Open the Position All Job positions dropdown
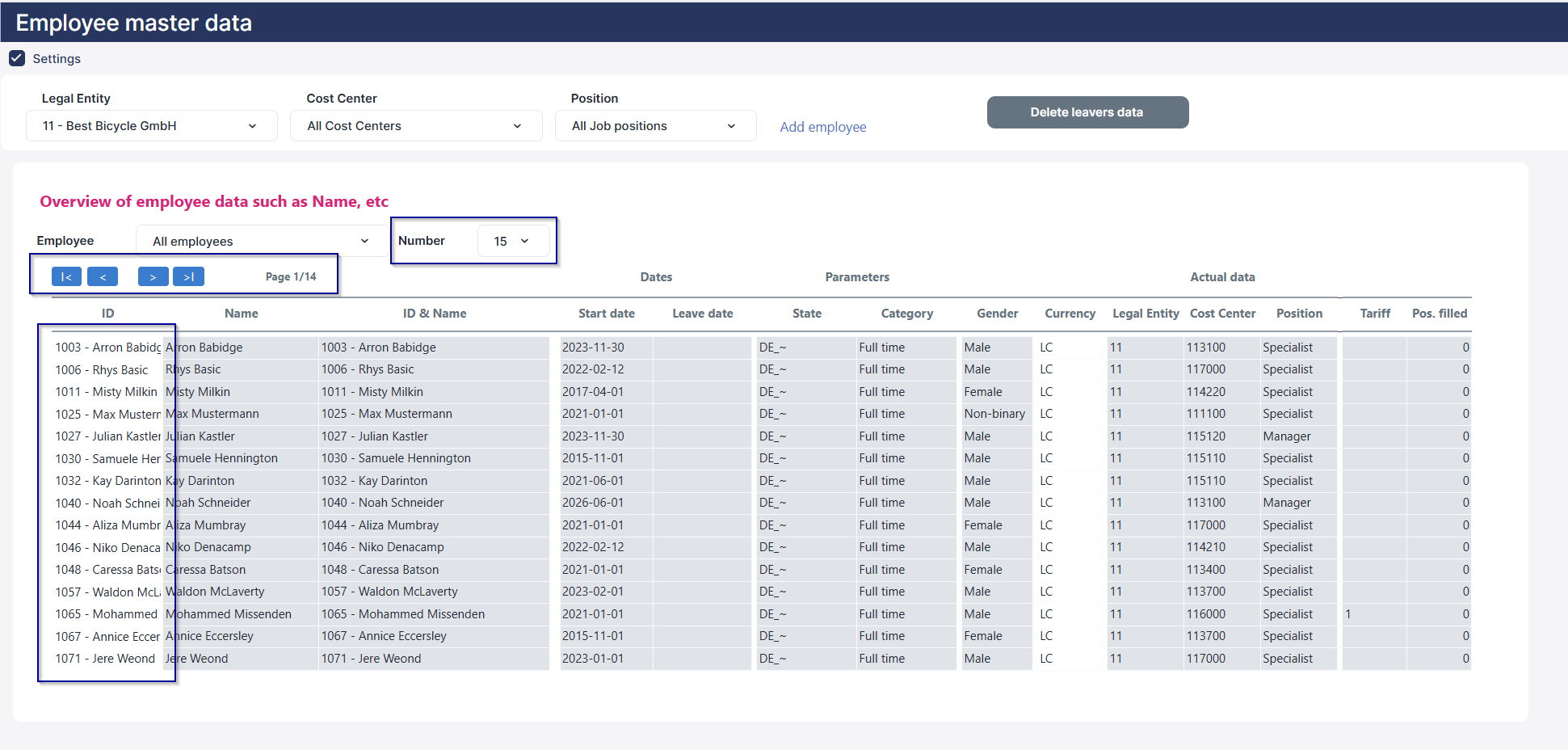The width and height of the screenshot is (1568, 750). pos(655,126)
